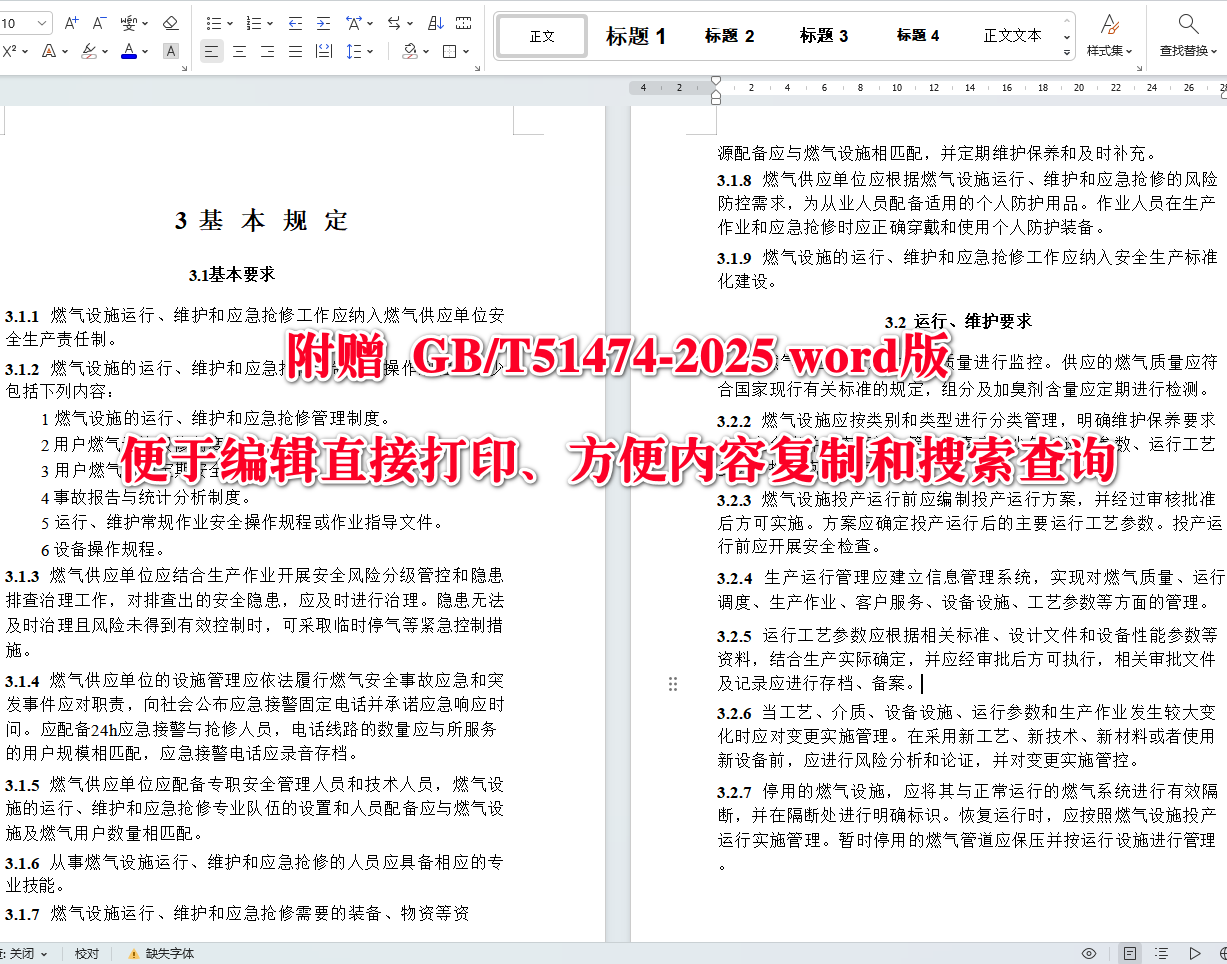The height and width of the screenshot is (964, 1227).
Task: Select the clear formatting eraser icon
Action: pos(170,23)
